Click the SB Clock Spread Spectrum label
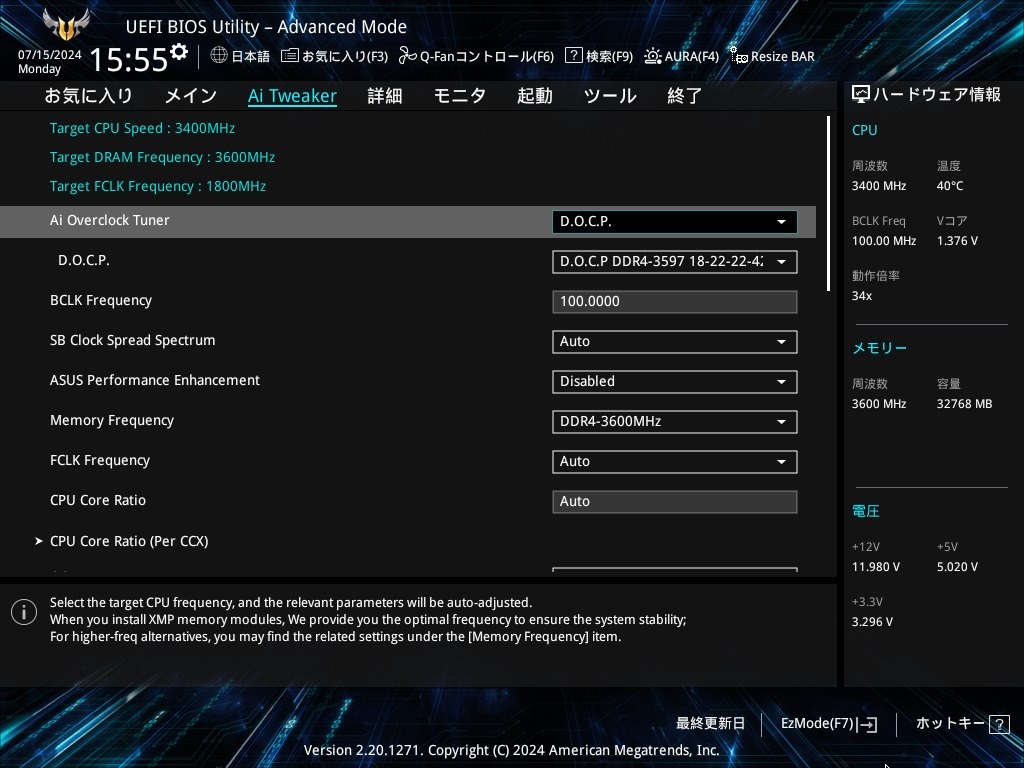Viewport: 1024px width, 768px height. (x=133, y=340)
